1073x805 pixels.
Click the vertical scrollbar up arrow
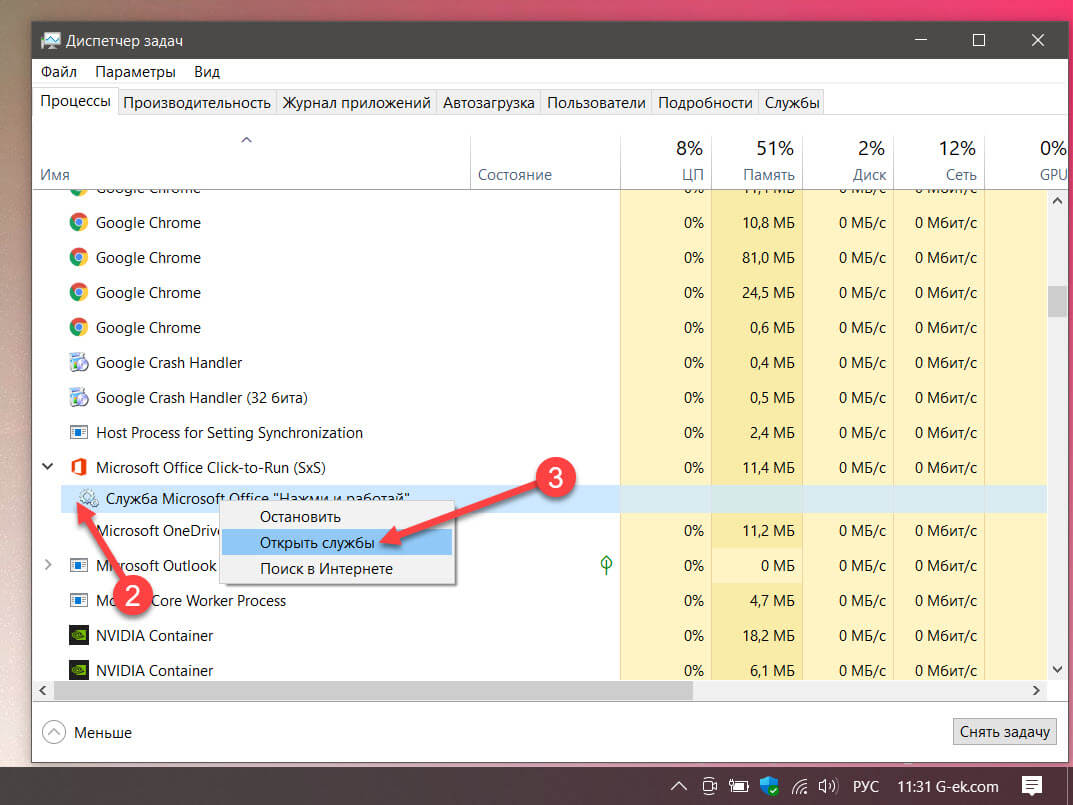[1057, 201]
